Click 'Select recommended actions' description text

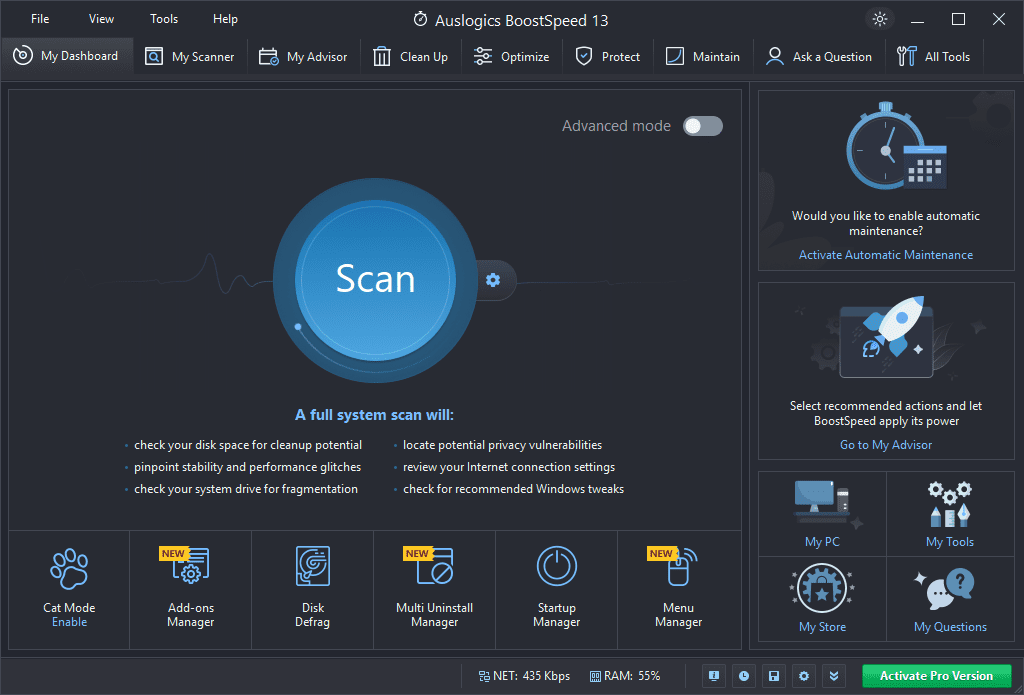point(886,413)
